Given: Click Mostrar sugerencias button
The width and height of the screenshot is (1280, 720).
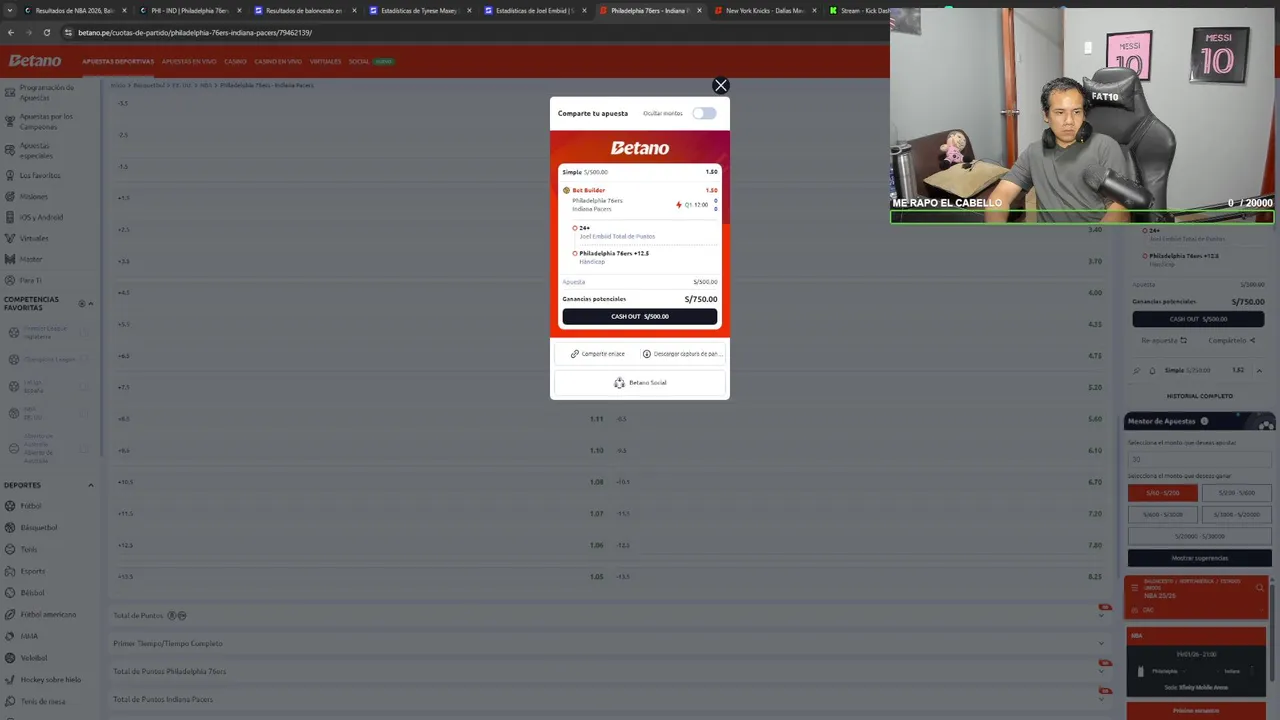Looking at the screenshot, I should point(1200,558).
